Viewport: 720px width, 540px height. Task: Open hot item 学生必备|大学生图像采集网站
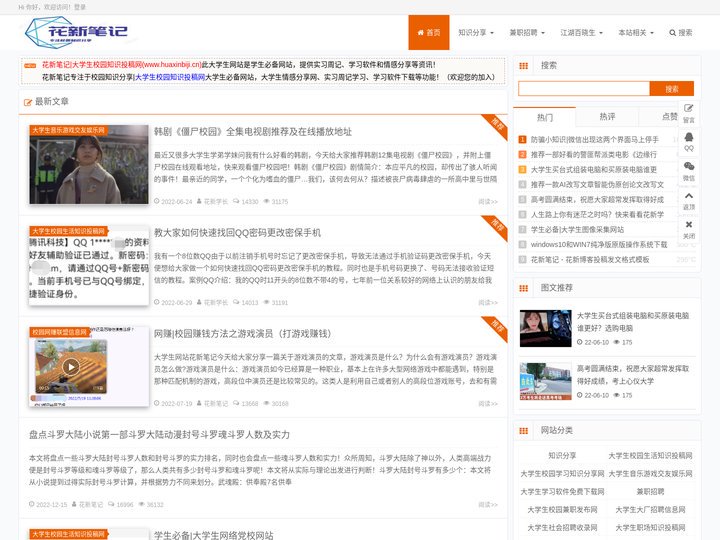577,230
